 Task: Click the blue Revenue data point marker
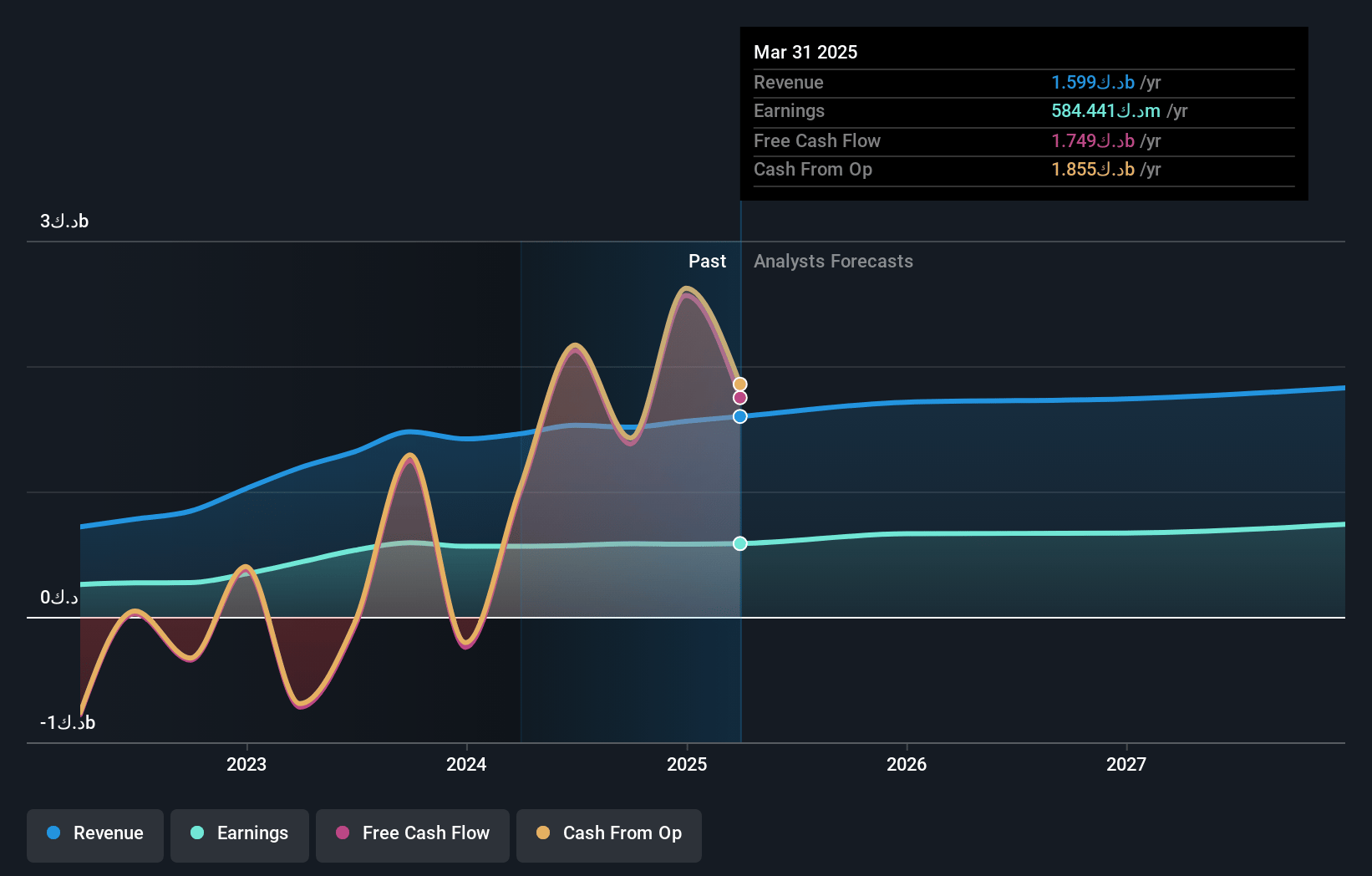(740, 416)
